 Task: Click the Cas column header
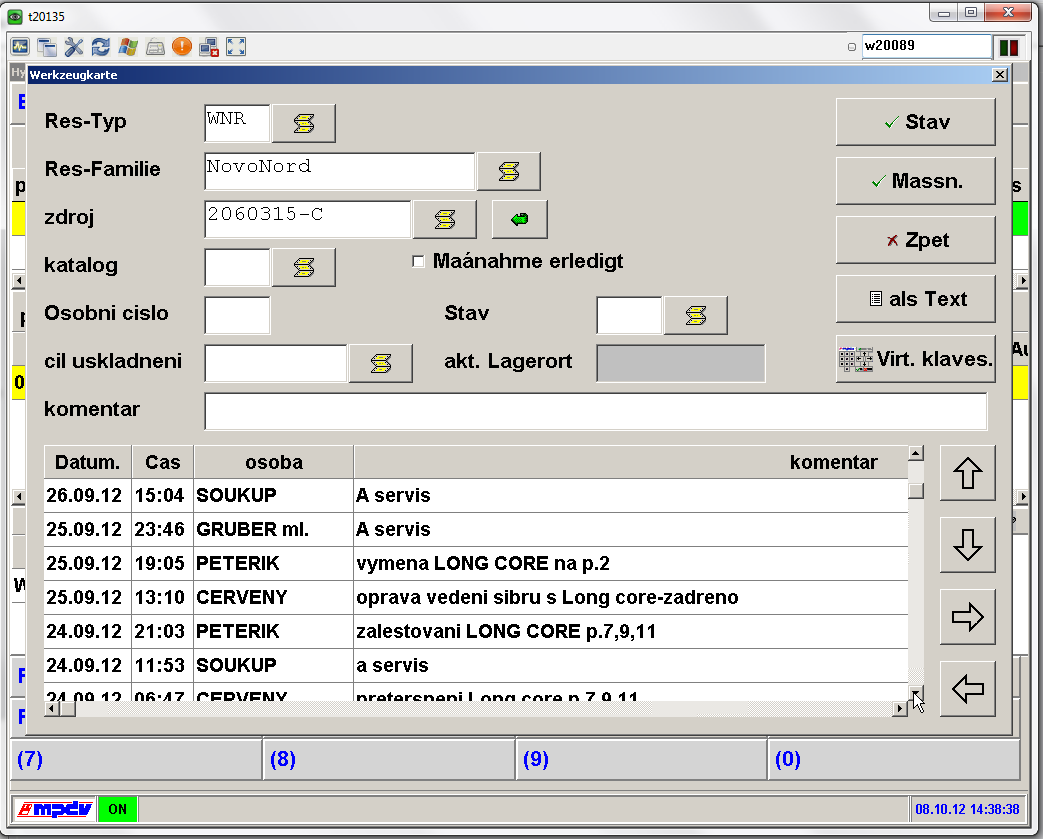pyautogui.click(x=163, y=462)
